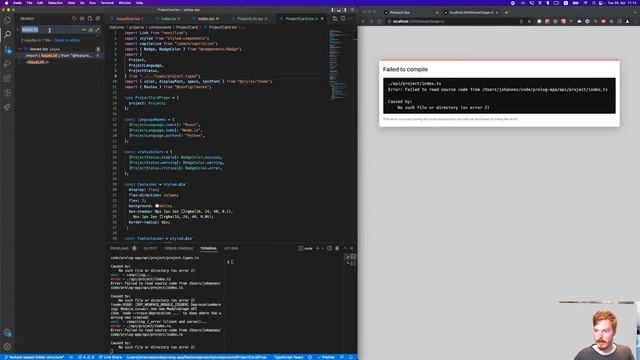The width and height of the screenshot is (640, 360).
Task: Select the TypeScript React language mode
Action: [289, 357]
